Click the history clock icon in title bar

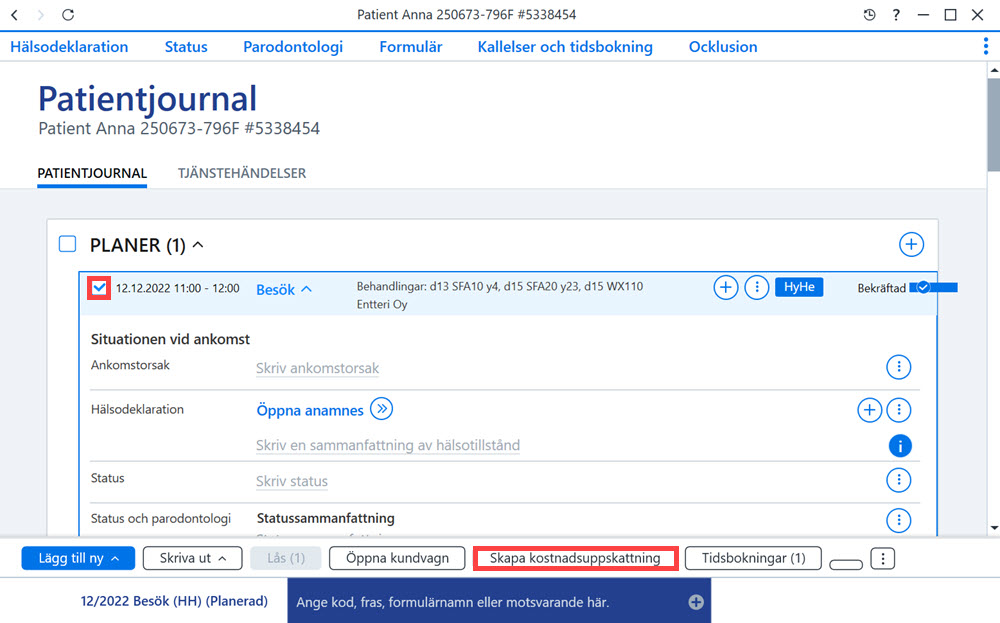(x=869, y=15)
